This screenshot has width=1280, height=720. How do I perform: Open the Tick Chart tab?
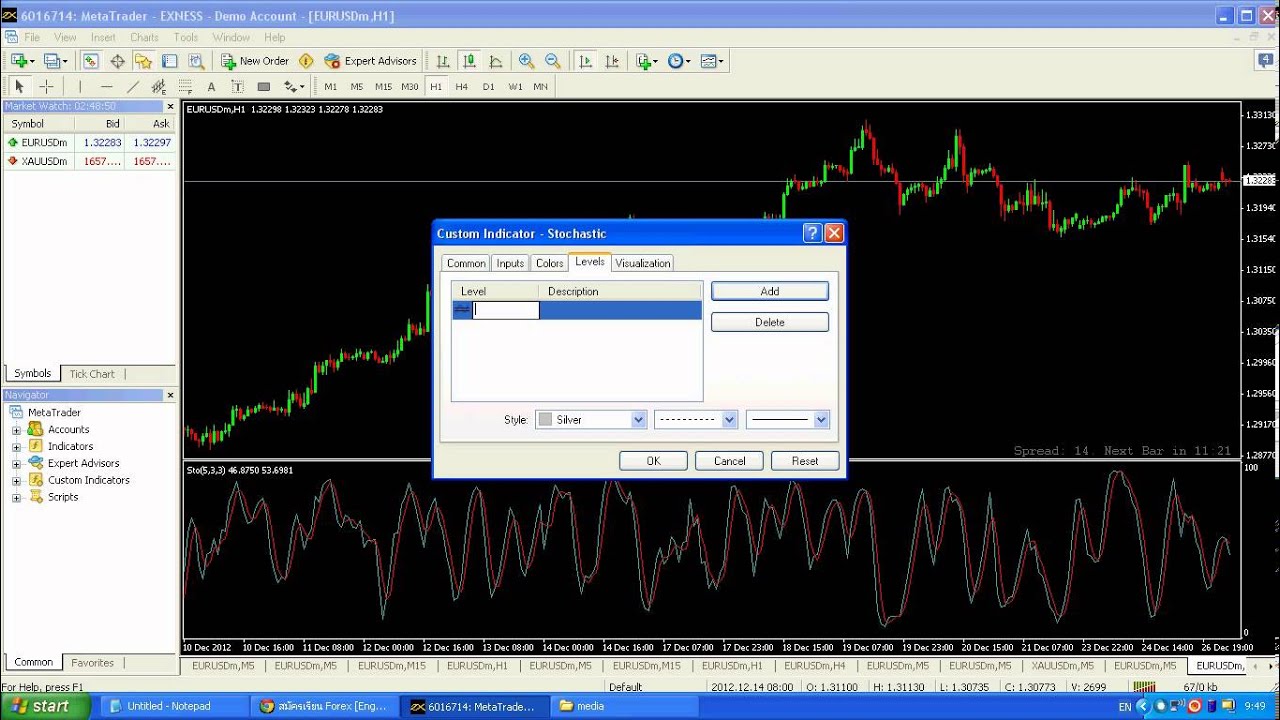(x=92, y=374)
